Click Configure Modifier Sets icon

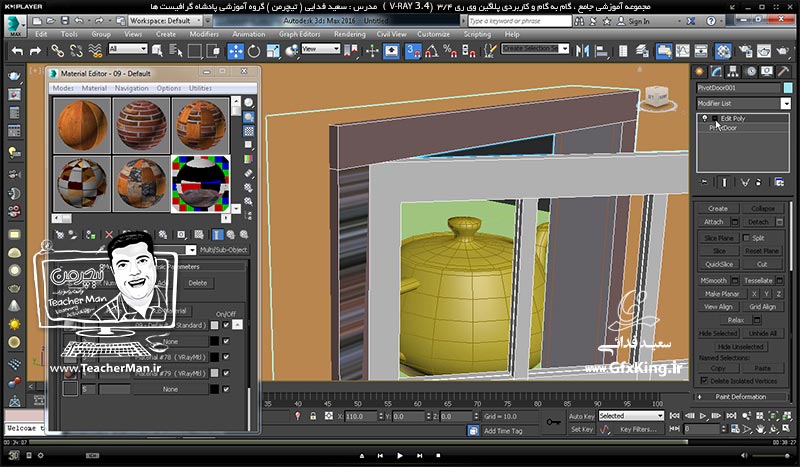coord(779,182)
